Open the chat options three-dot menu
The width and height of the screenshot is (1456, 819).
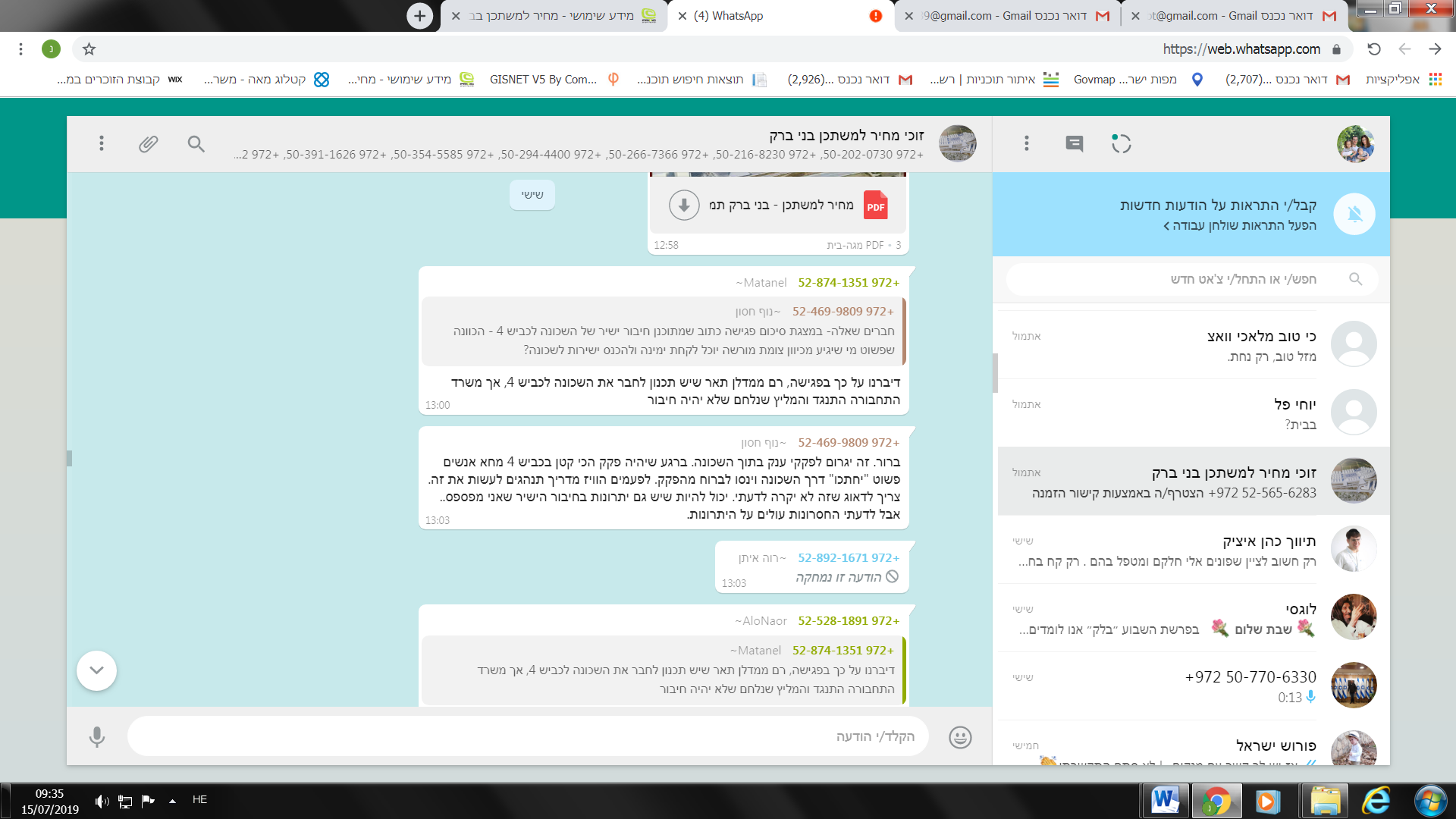click(x=101, y=144)
